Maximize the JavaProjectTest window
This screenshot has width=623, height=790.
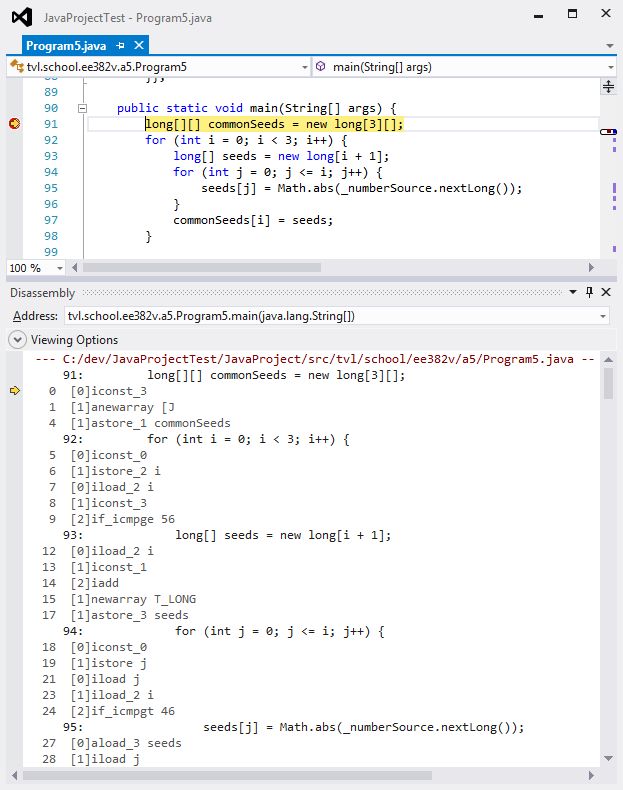point(572,14)
